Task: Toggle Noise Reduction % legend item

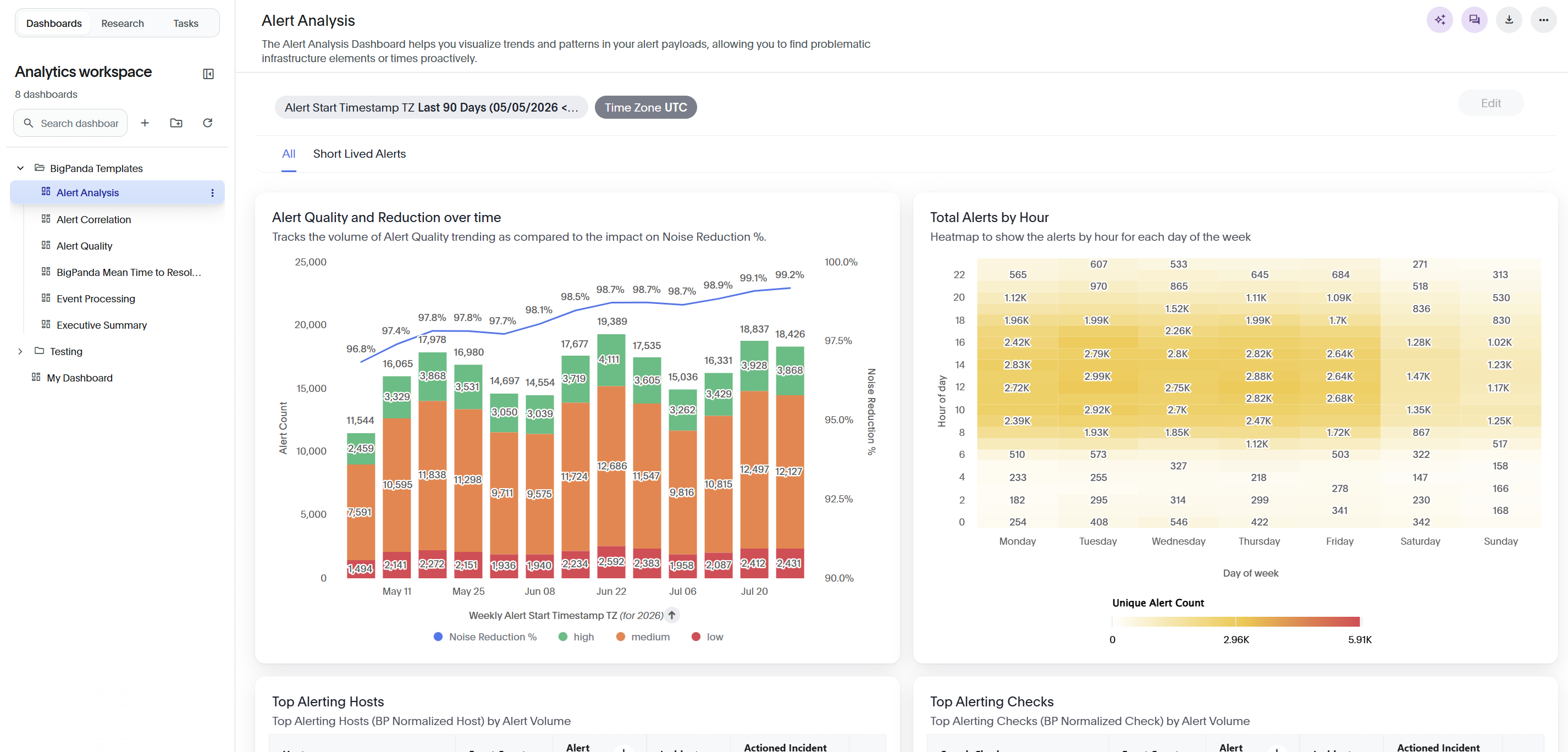Action: 485,637
